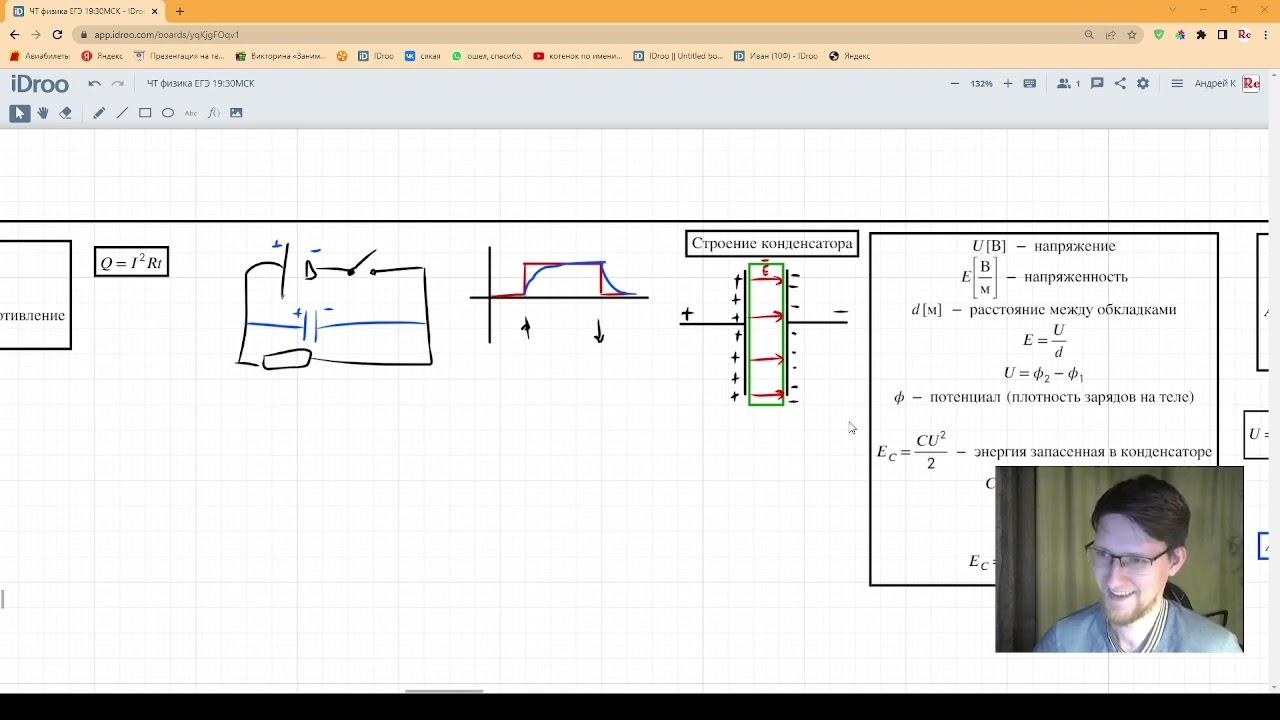Select the ellipse shape tool
This screenshot has height=720, width=1280.
click(x=168, y=113)
